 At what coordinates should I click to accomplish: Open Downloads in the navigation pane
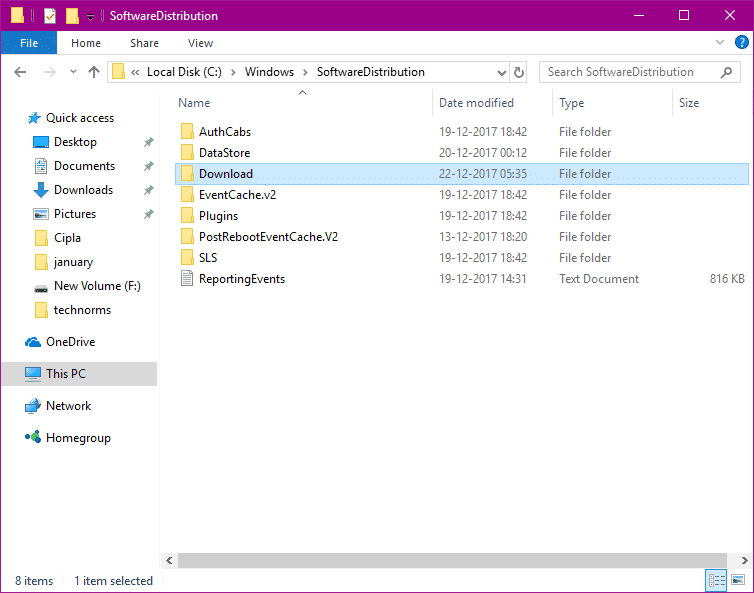click(83, 190)
